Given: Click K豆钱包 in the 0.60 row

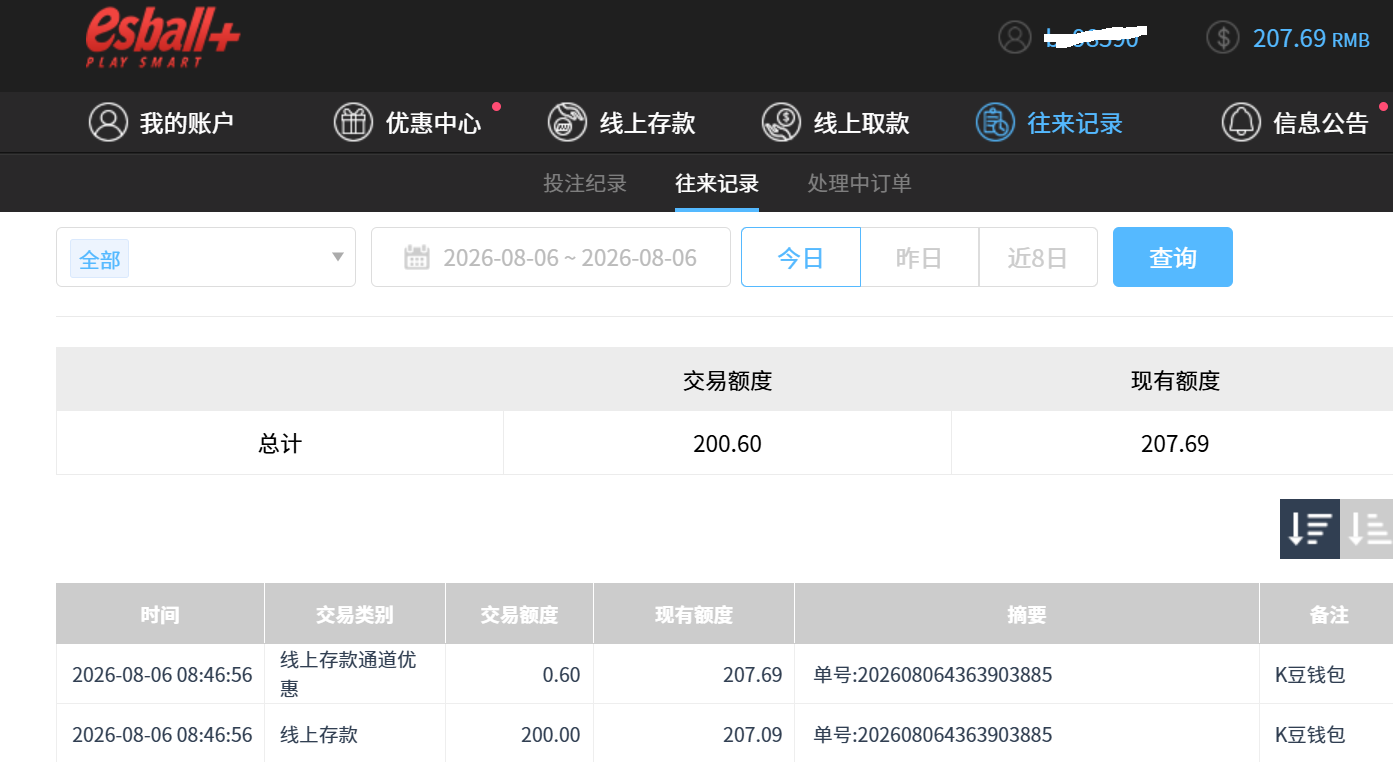Looking at the screenshot, I should click(x=1310, y=674).
